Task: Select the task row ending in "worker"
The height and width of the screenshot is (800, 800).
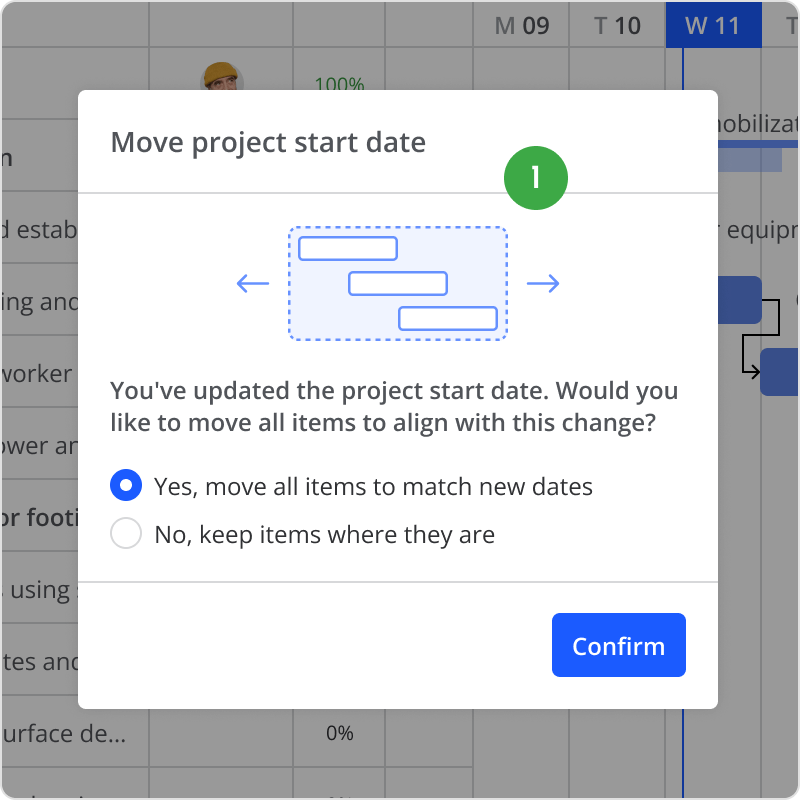Action: click(38, 374)
